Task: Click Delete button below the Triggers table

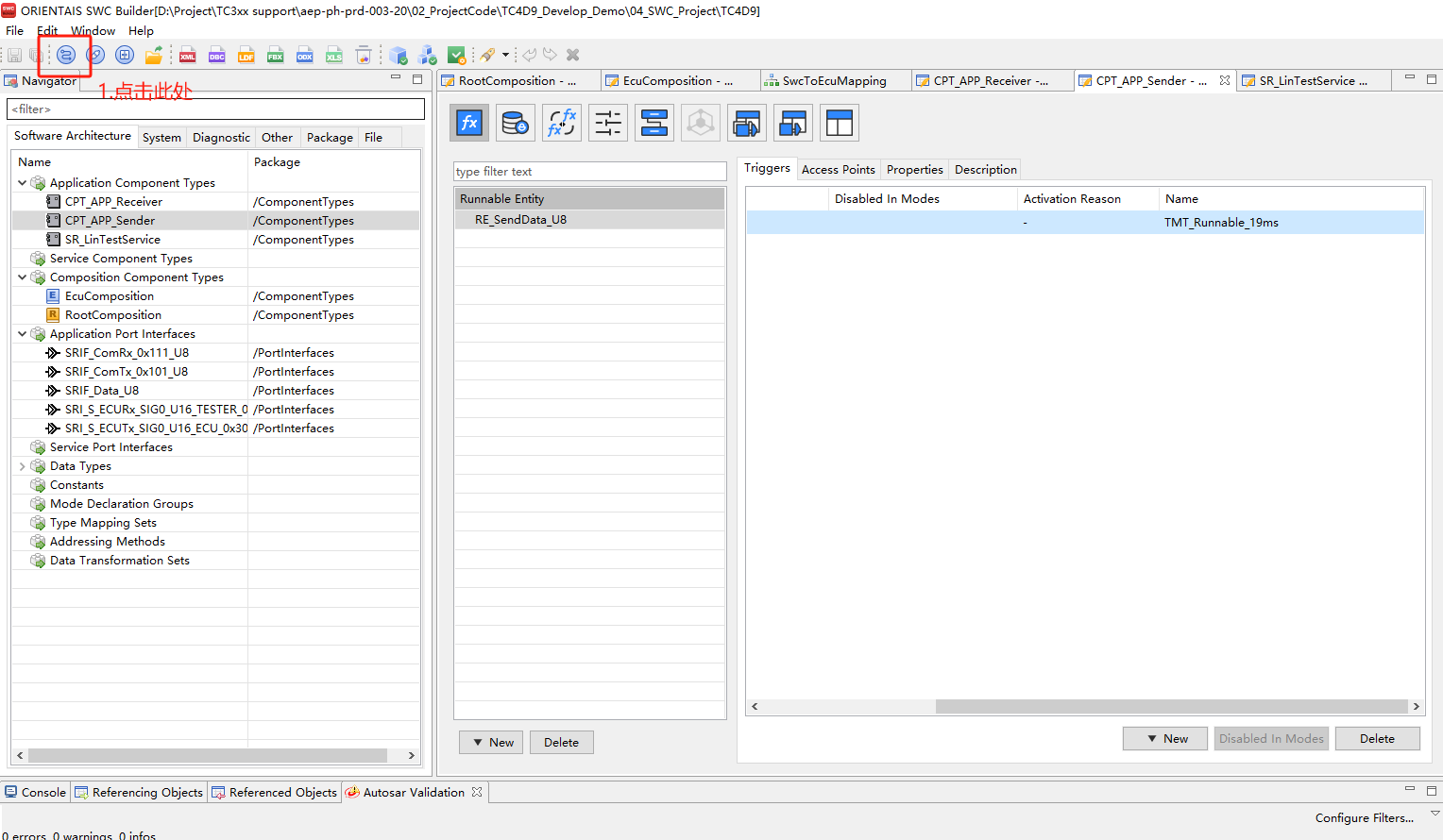Action: (1376, 739)
